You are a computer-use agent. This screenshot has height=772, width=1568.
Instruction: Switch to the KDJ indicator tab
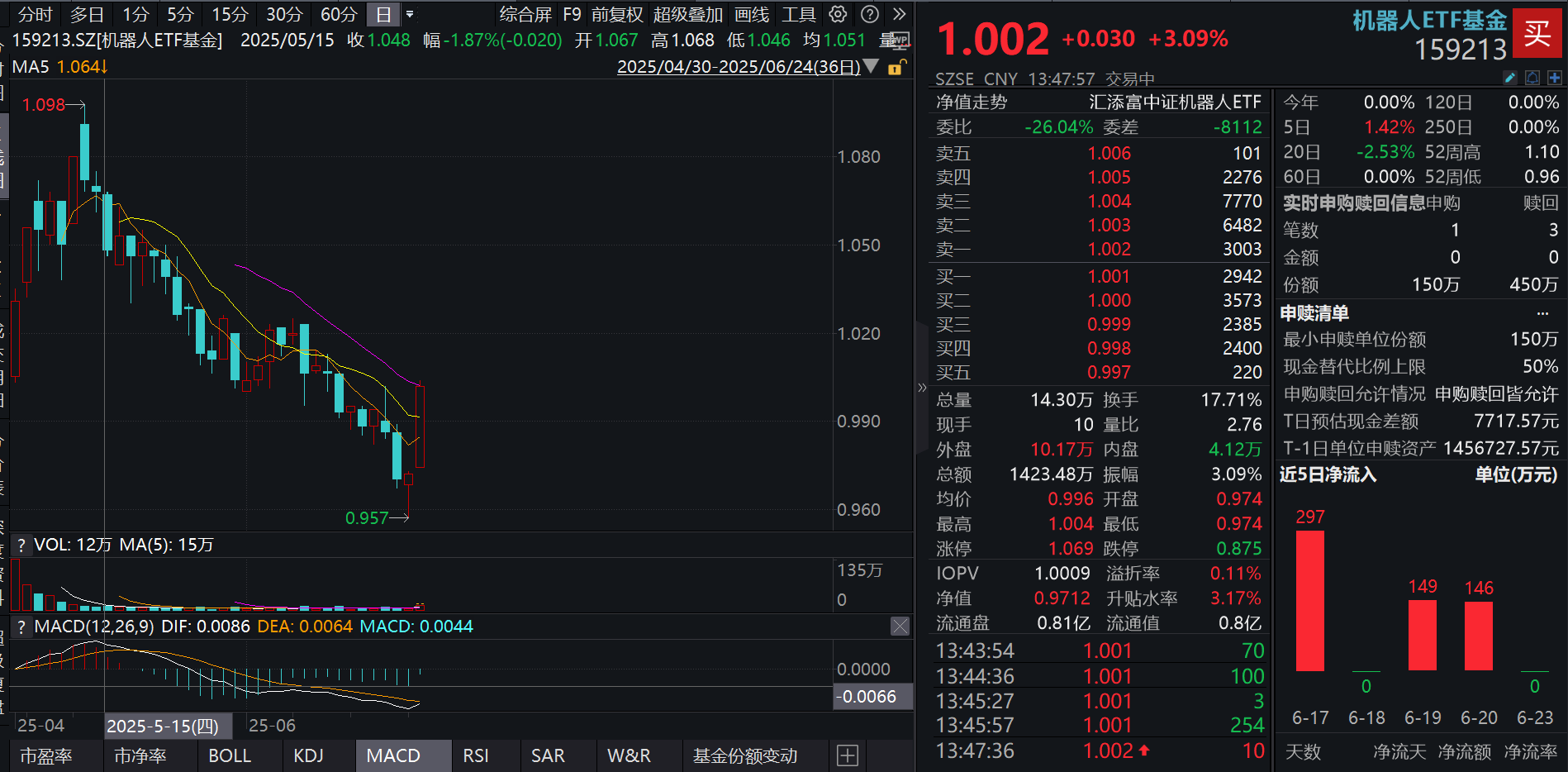pos(308,755)
